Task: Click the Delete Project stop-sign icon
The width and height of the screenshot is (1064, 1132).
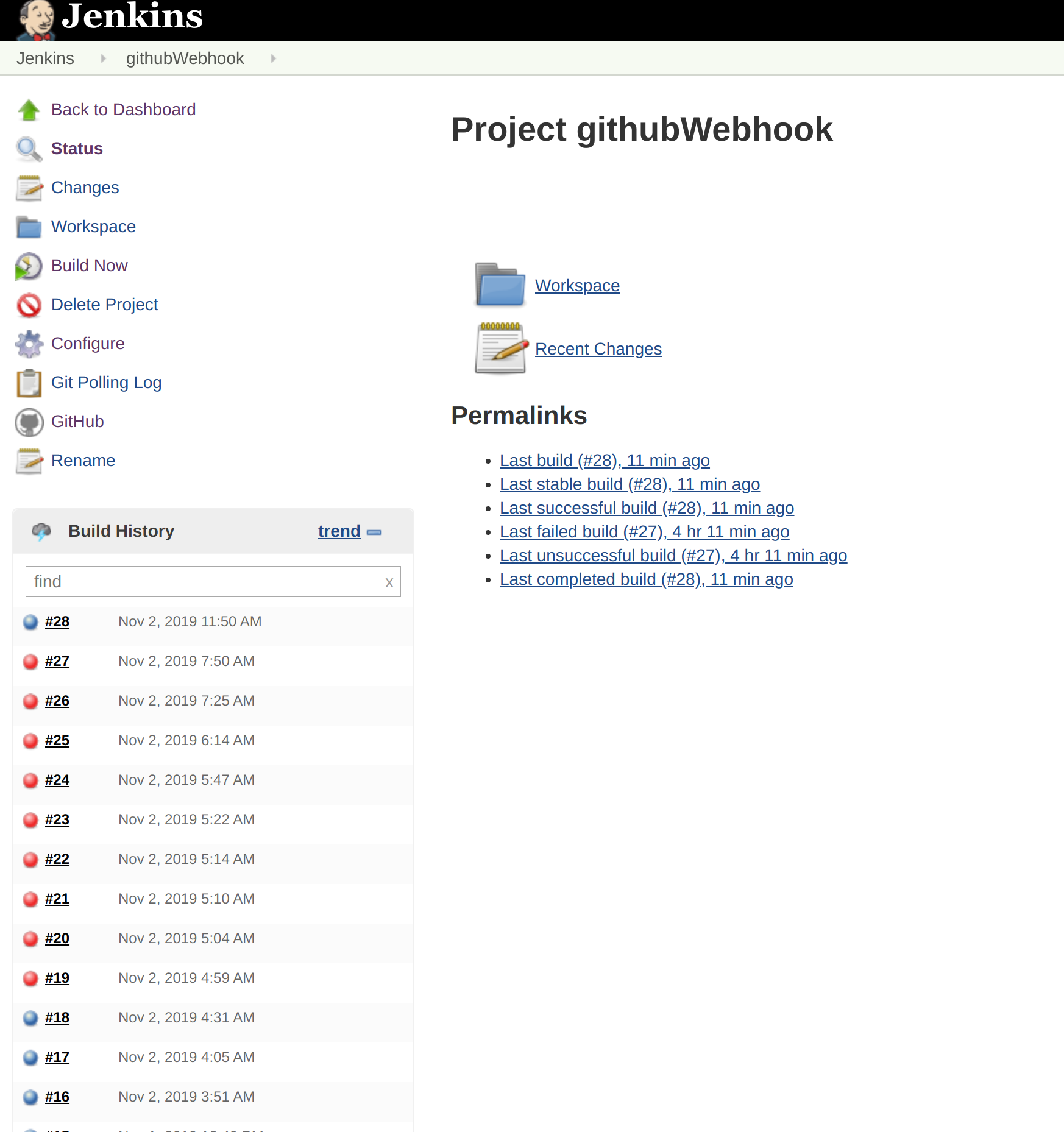Action: pos(28,305)
